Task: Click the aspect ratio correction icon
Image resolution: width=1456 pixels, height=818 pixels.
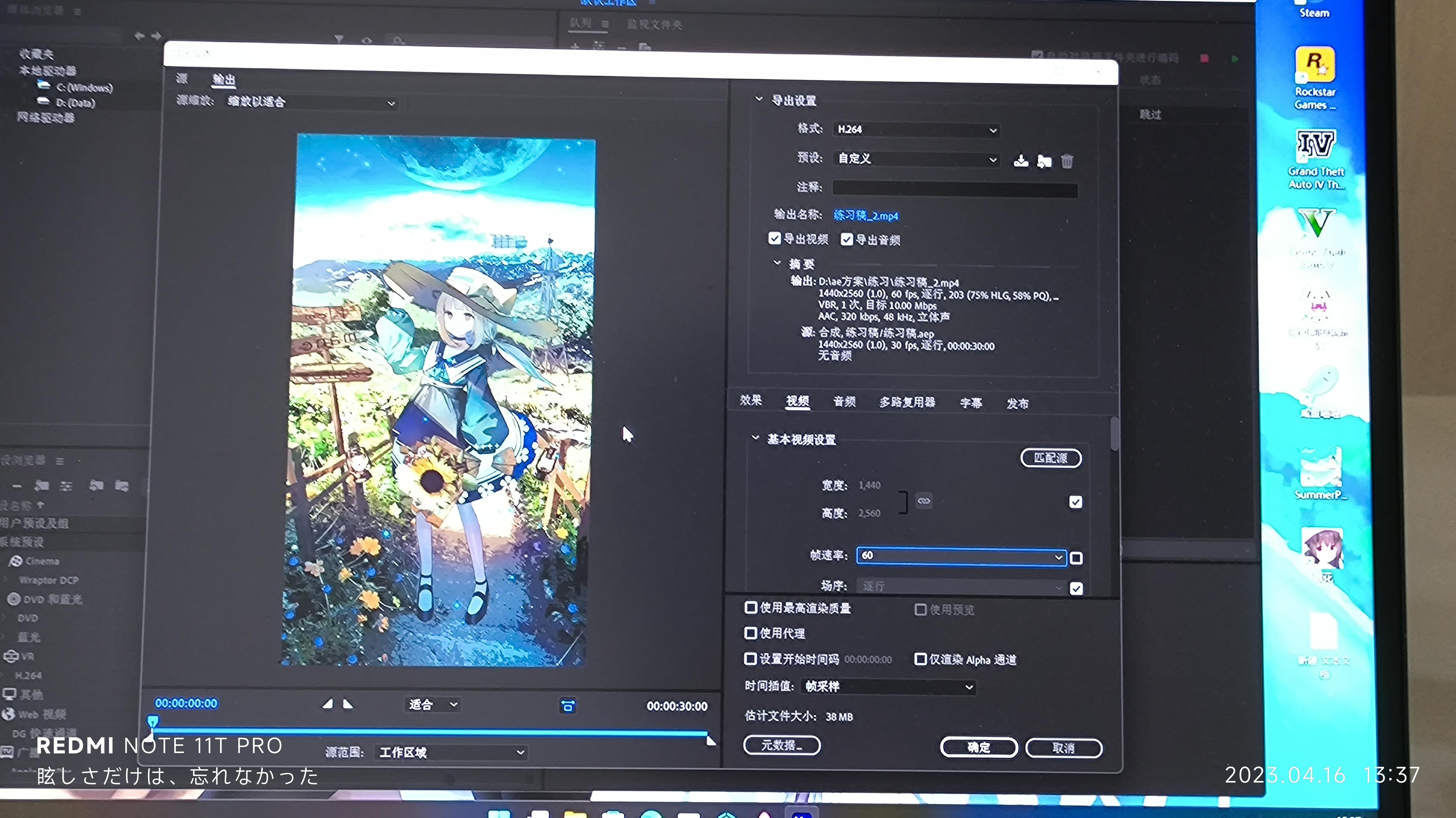Action: point(567,706)
